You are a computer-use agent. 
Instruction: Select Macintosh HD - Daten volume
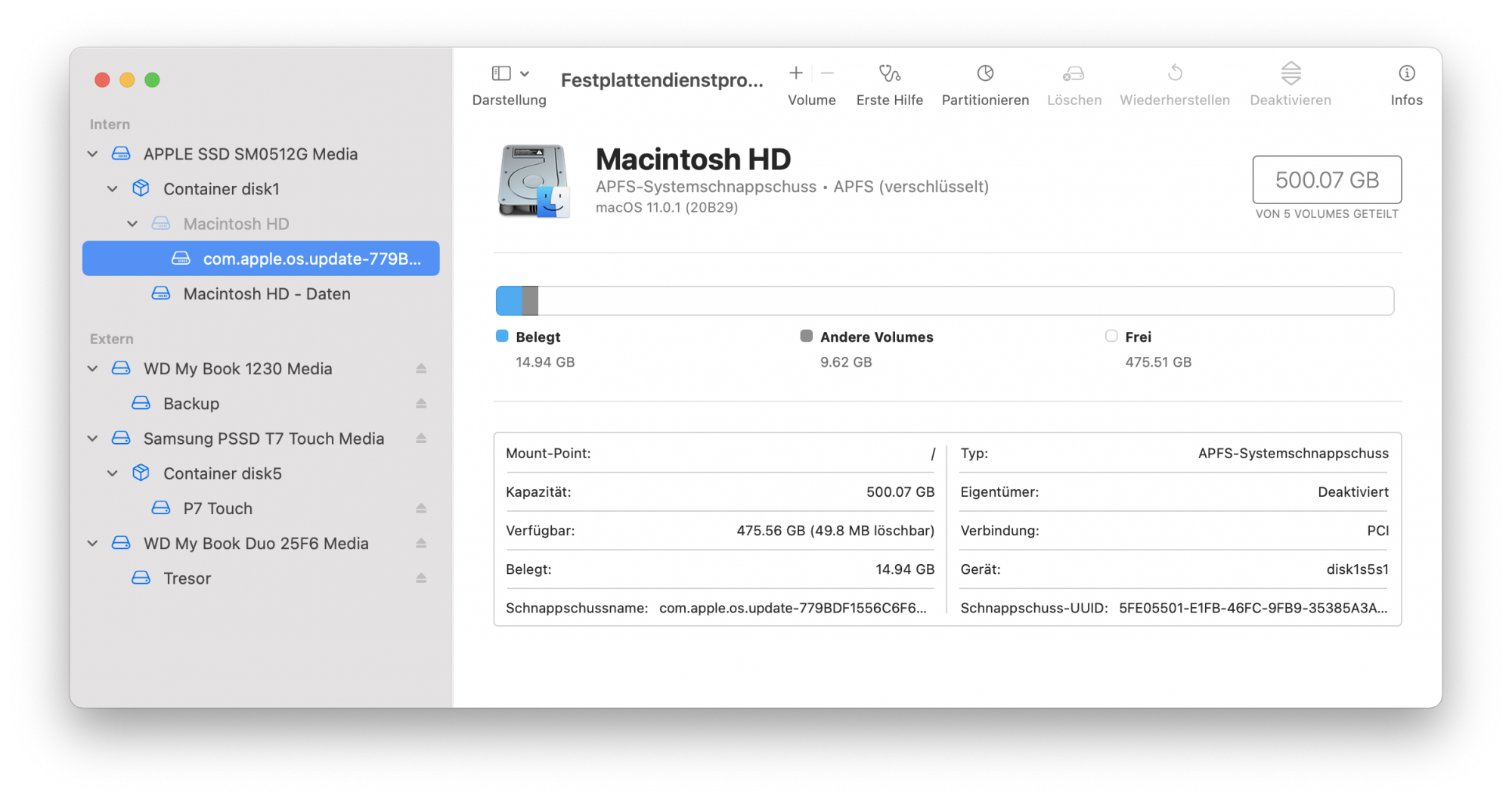pyautogui.click(x=261, y=293)
